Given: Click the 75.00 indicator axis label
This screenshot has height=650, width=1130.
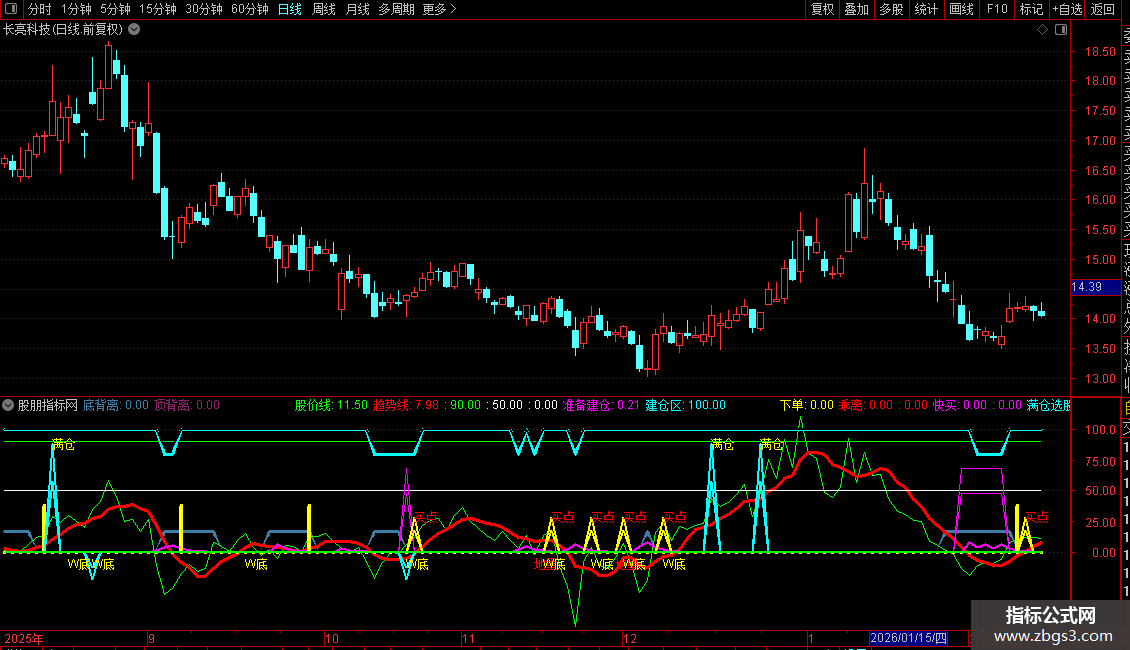Looking at the screenshot, I should [1101, 461].
